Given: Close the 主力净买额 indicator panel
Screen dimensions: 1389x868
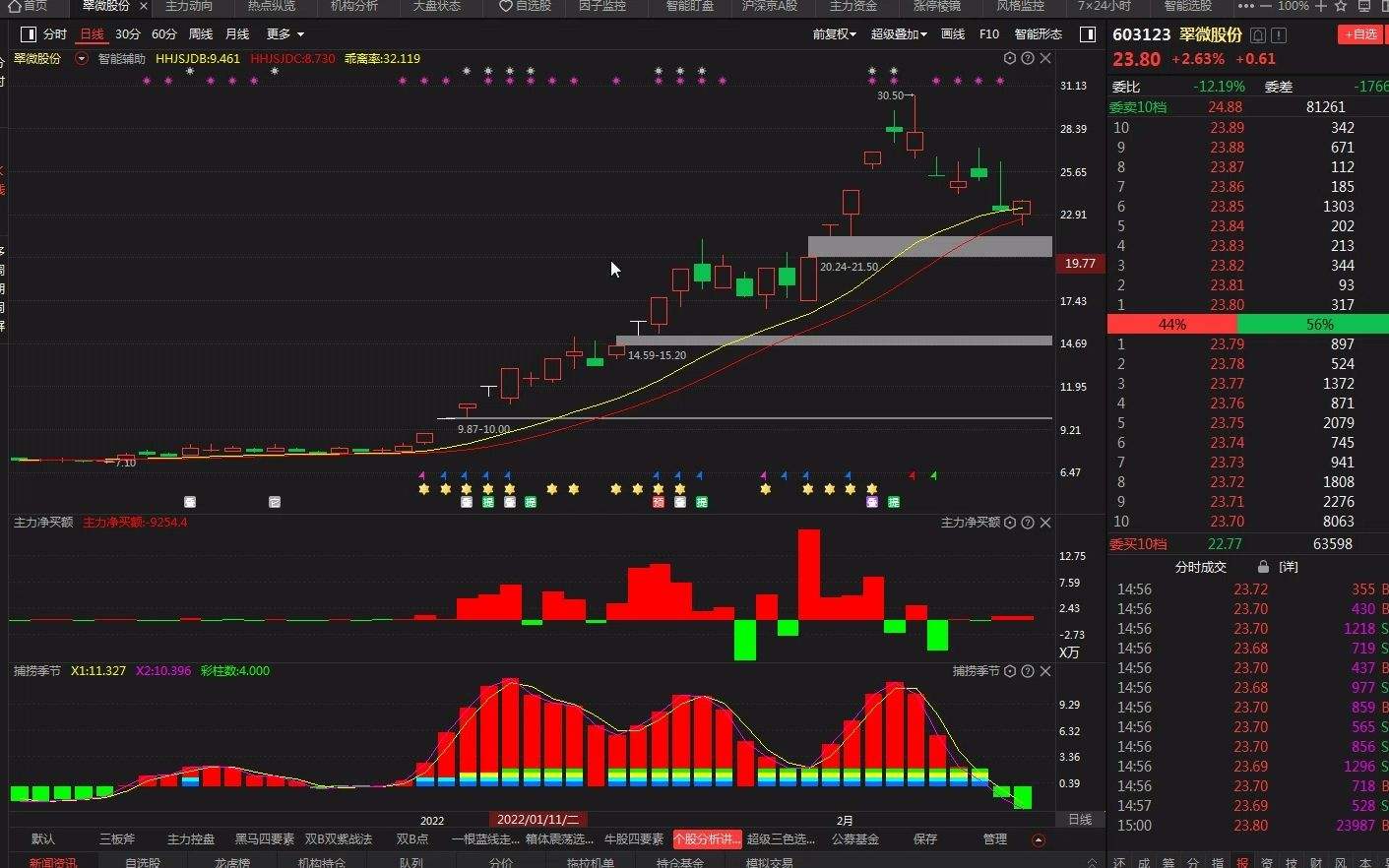Looking at the screenshot, I should pos(1045,523).
